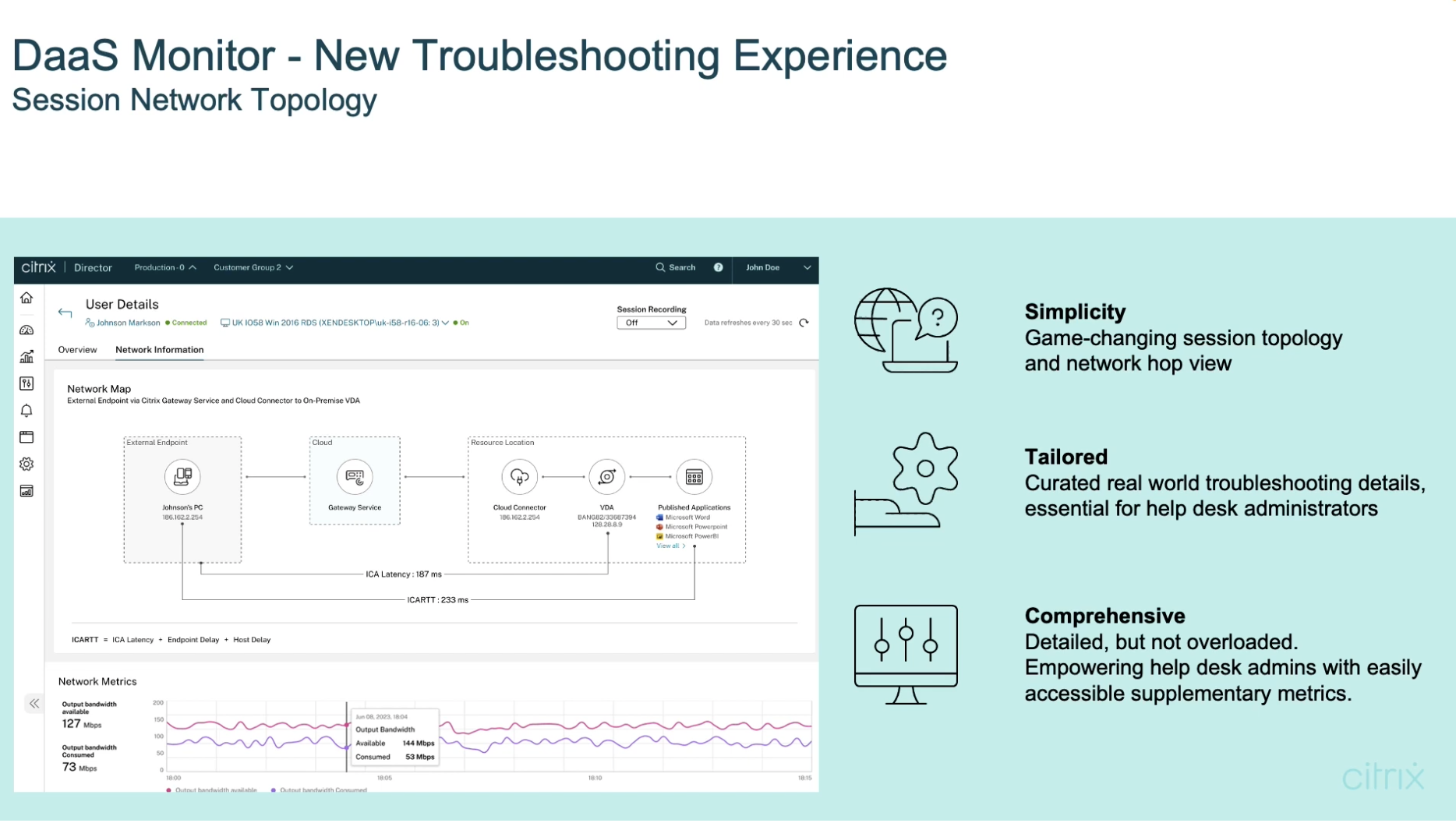
Task: Select the Network Information tab
Action: [159, 350]
